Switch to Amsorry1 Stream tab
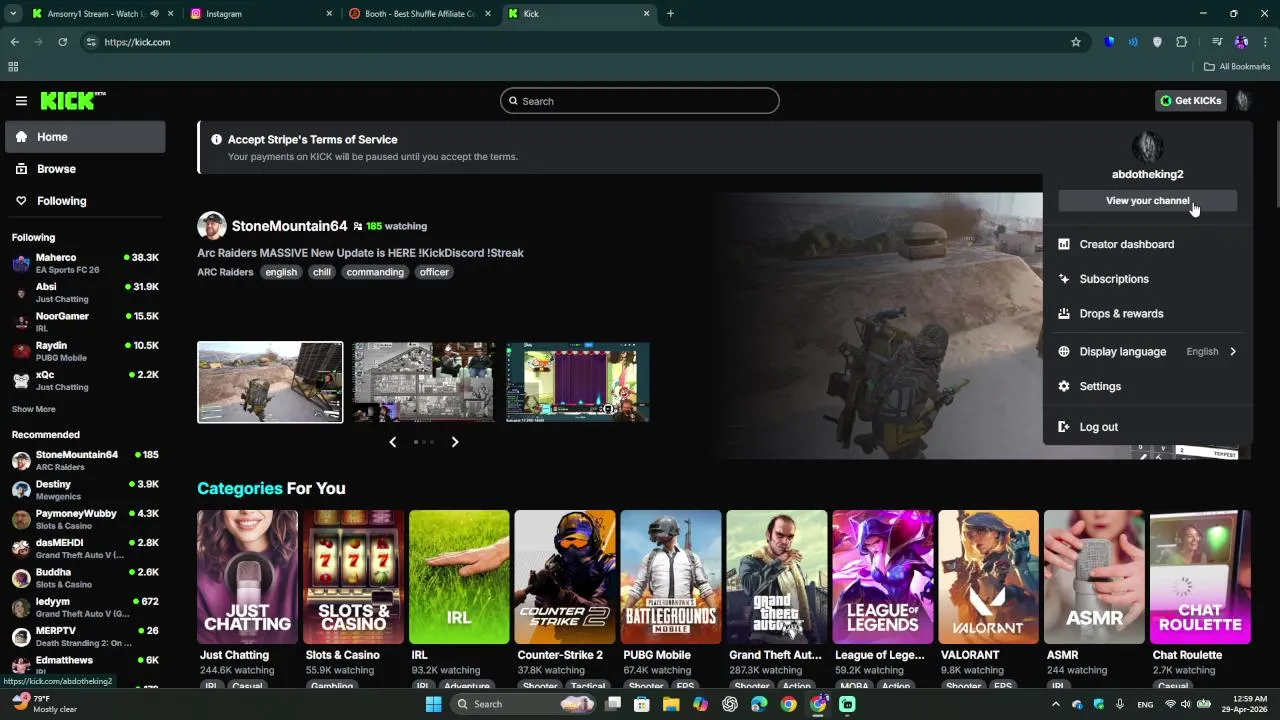1280x720 pixels. pyautogui.click(x=102, y=14)
